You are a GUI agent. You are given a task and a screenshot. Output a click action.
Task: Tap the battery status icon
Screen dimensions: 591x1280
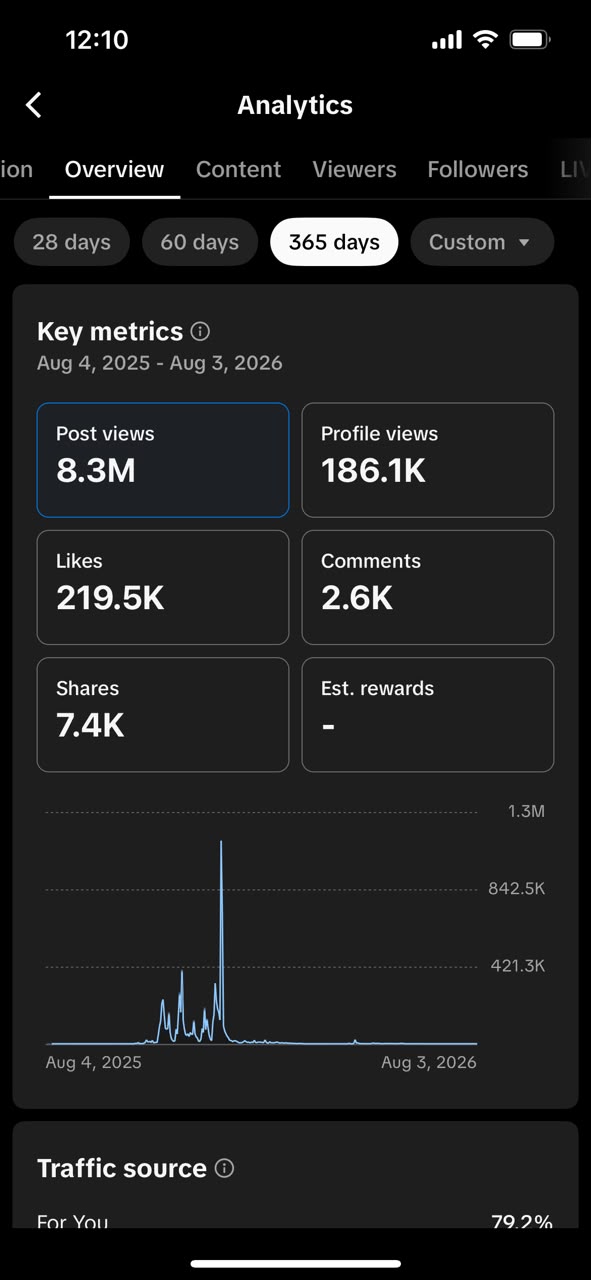click(x=529, y=40)
